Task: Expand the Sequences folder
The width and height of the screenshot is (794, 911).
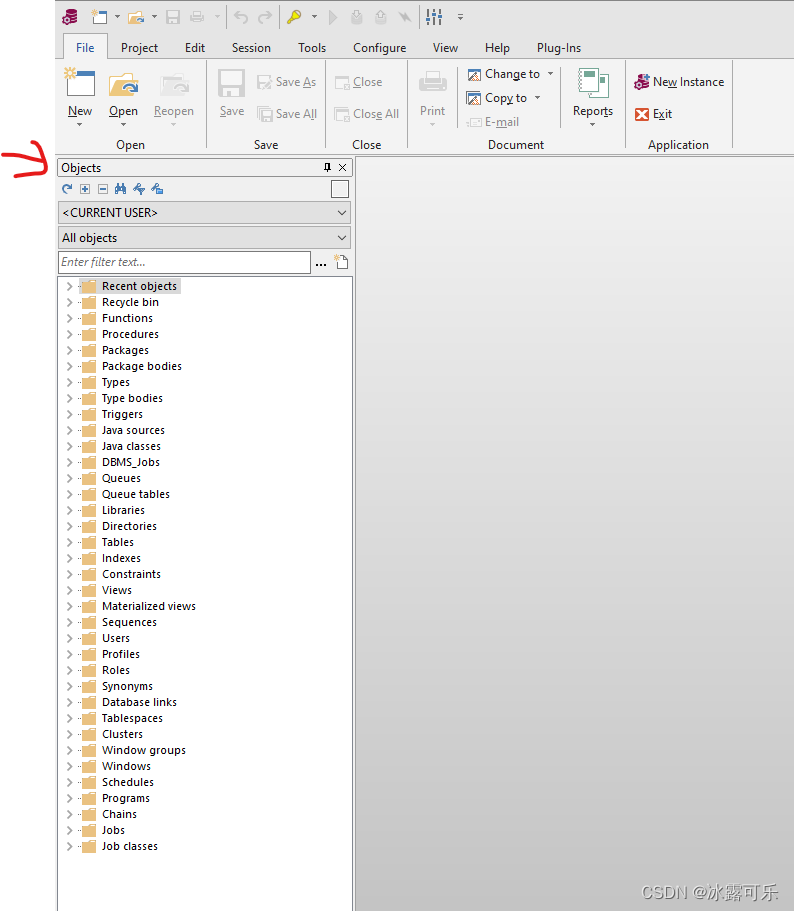Action: coord(69,622)
